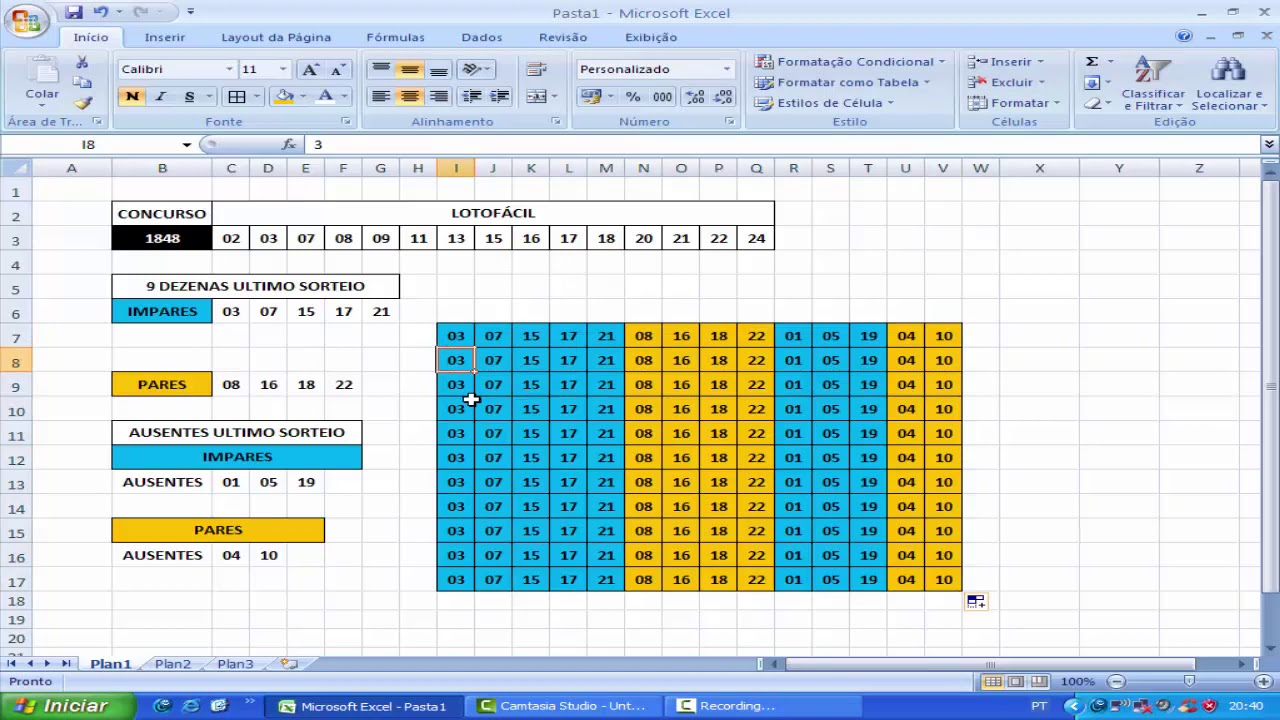This screenshot has height=720, width=1280.
Task: Click the Inserir cells button
Action: [x=1006, y=62]
